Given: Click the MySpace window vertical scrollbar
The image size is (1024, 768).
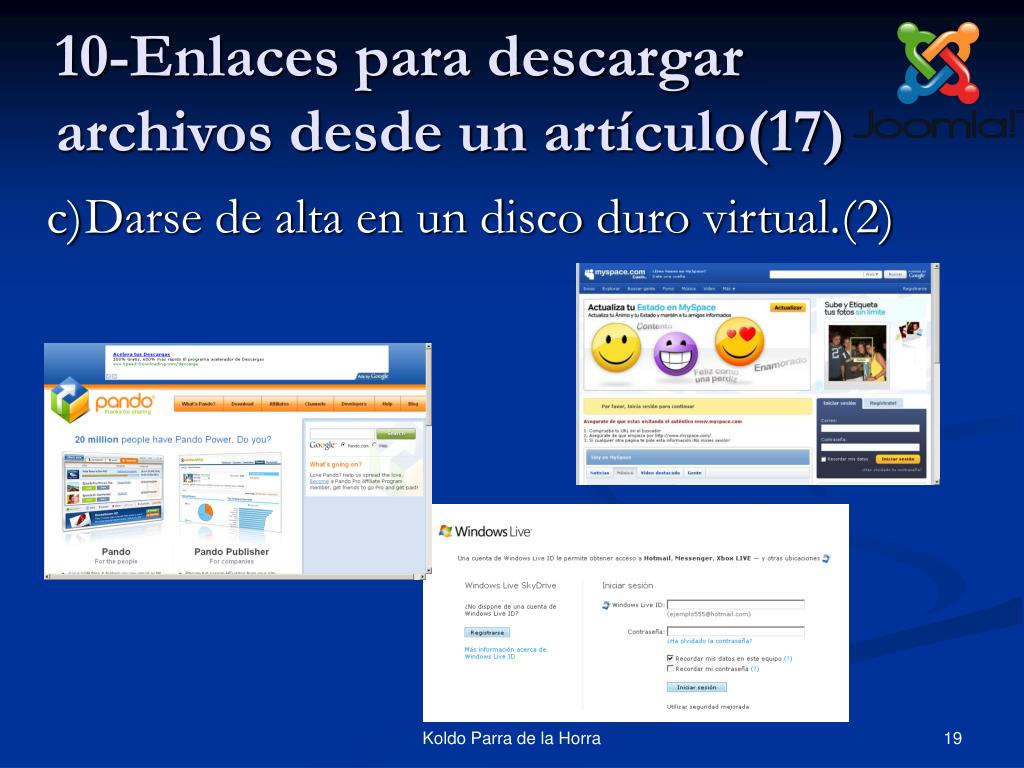Looking at the screenshot, I should coord(936,374).
